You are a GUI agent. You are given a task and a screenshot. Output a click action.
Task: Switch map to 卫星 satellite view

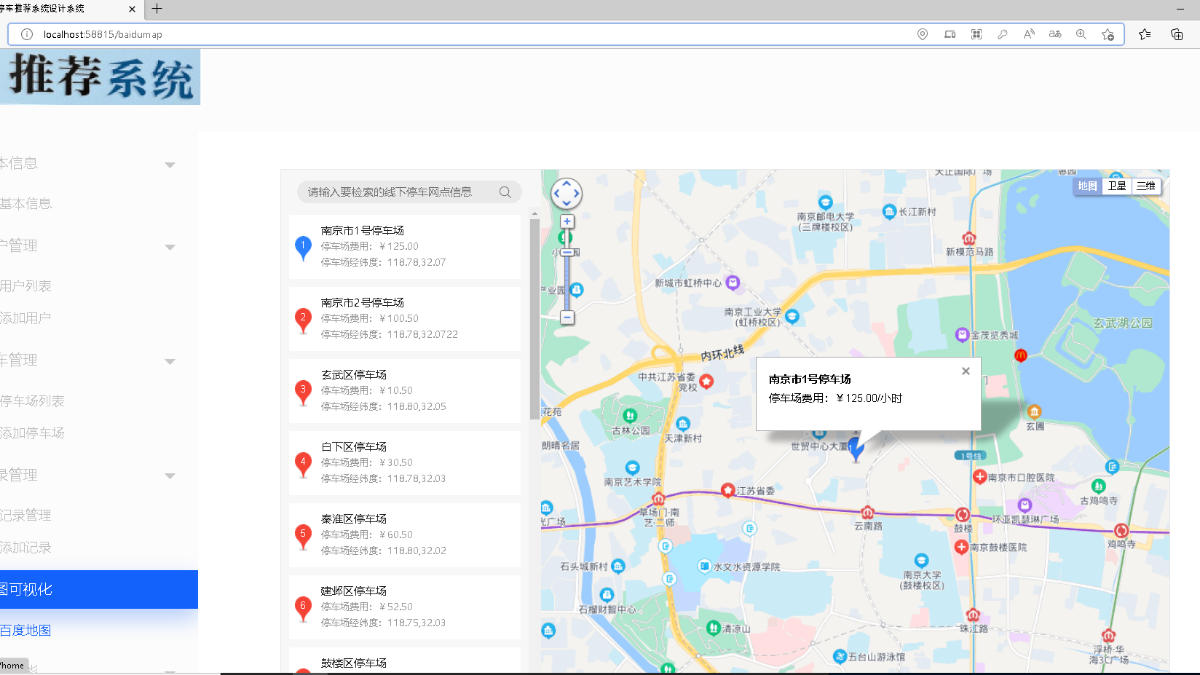click(x=1116, y=186)
